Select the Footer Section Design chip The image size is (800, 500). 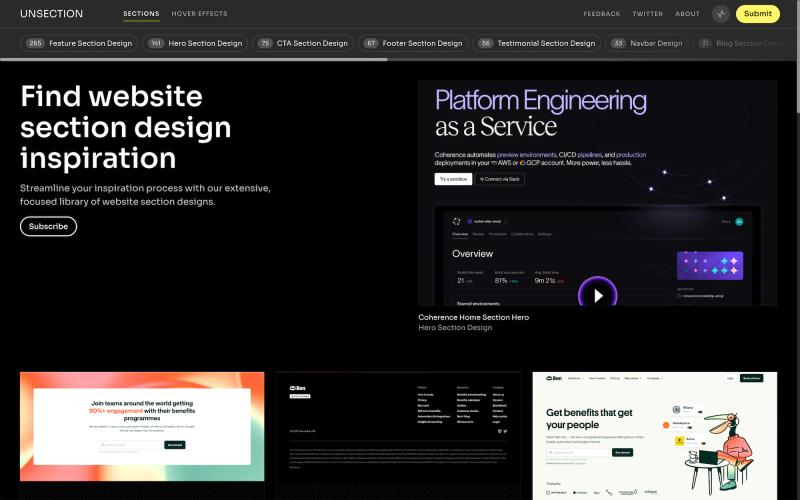[x=413, y=43]
